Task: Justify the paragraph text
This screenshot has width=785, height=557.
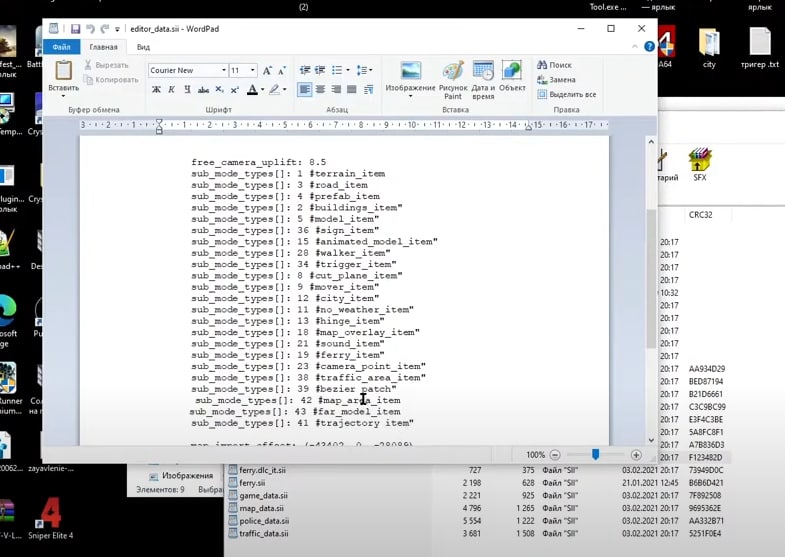Action: click(352, 90)
